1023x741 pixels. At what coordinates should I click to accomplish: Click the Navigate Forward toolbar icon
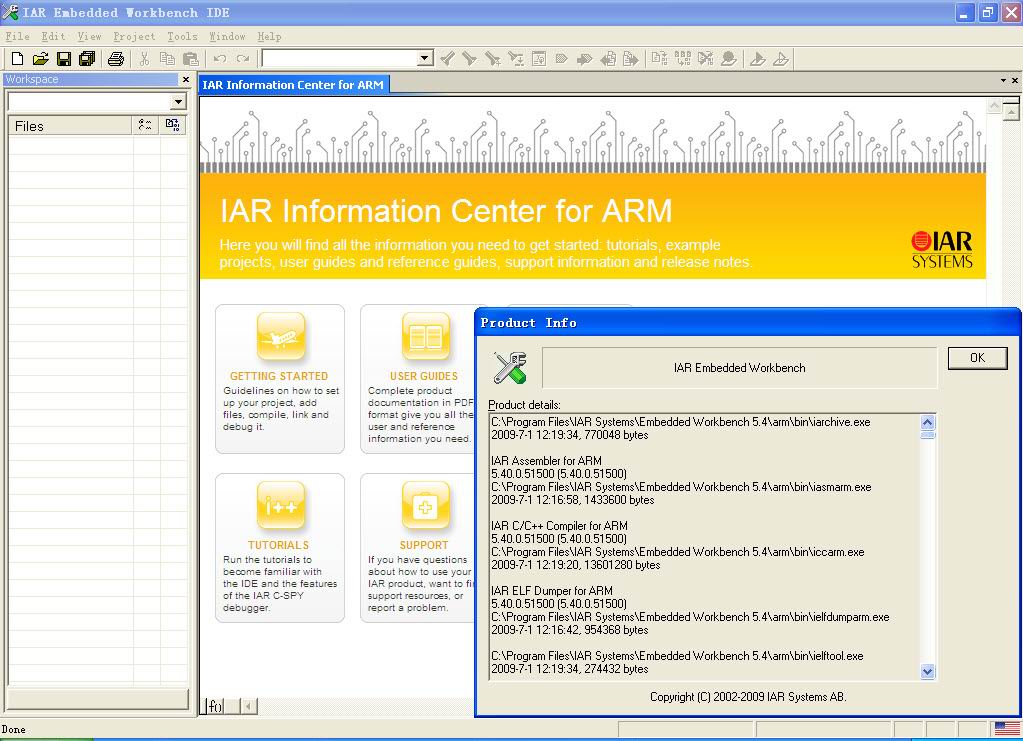click(x=631, y=59)
